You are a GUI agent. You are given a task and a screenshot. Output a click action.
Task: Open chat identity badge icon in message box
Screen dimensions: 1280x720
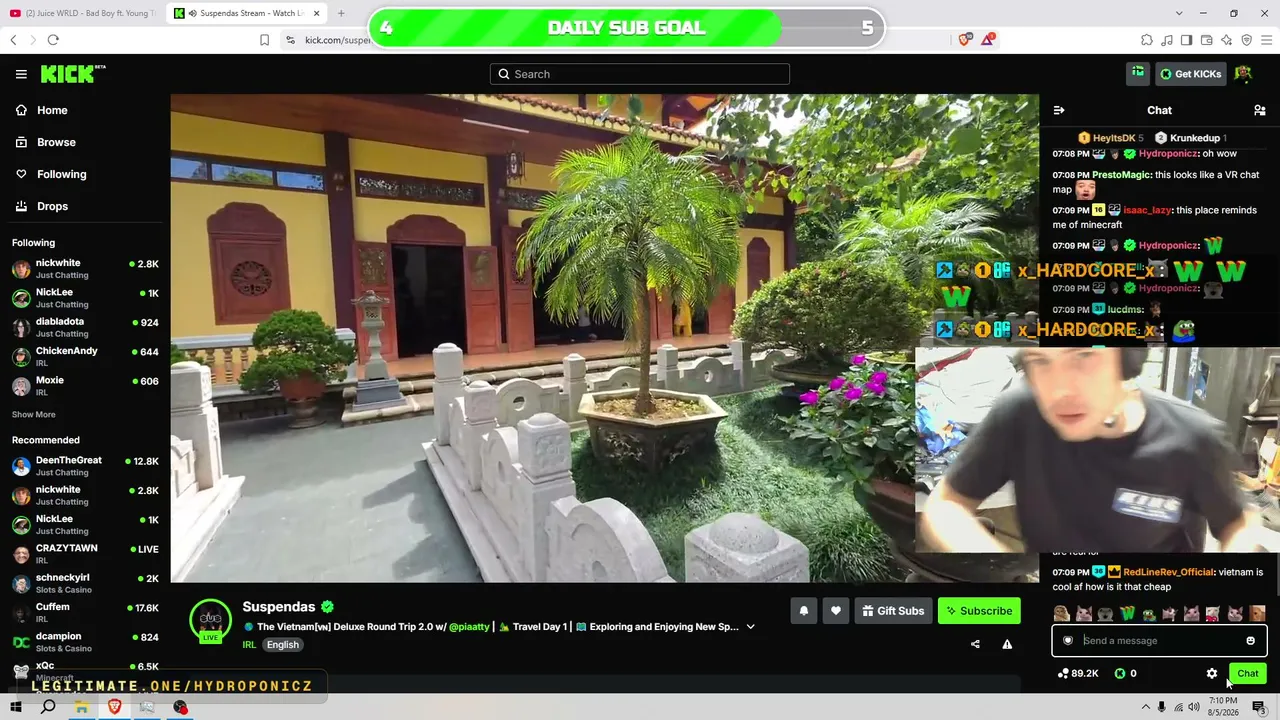coord(1068,641)
